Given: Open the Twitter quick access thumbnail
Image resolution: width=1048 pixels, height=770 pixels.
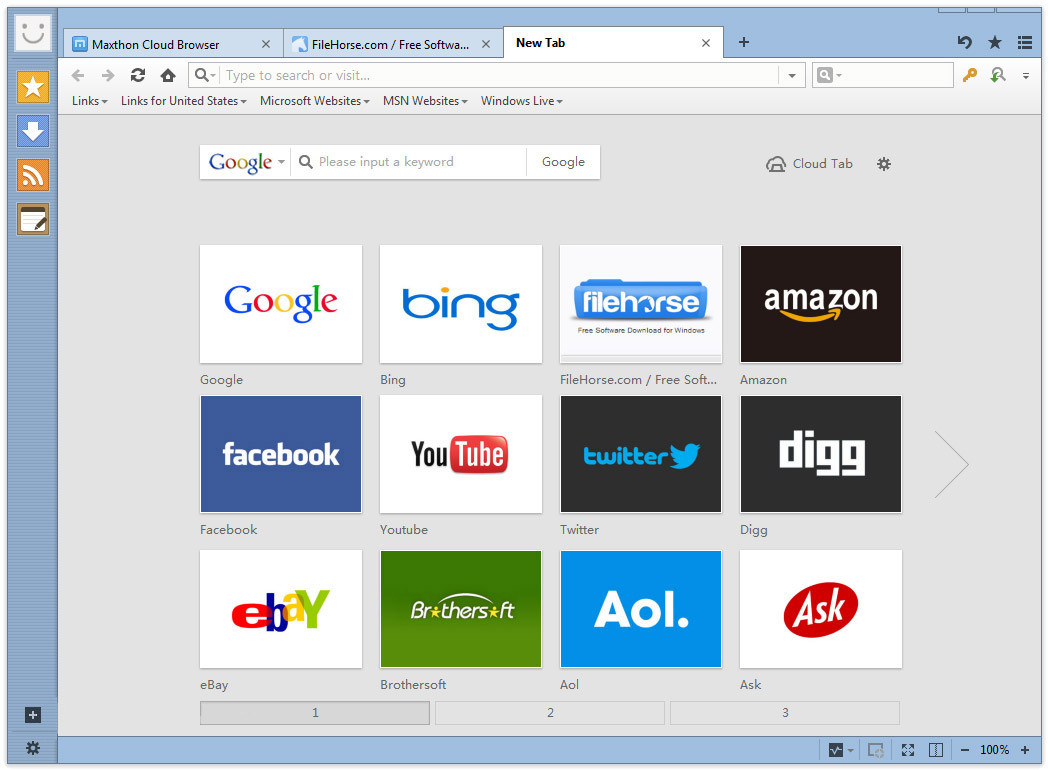Looking at the screenshot, I should (x=641, y=454).
